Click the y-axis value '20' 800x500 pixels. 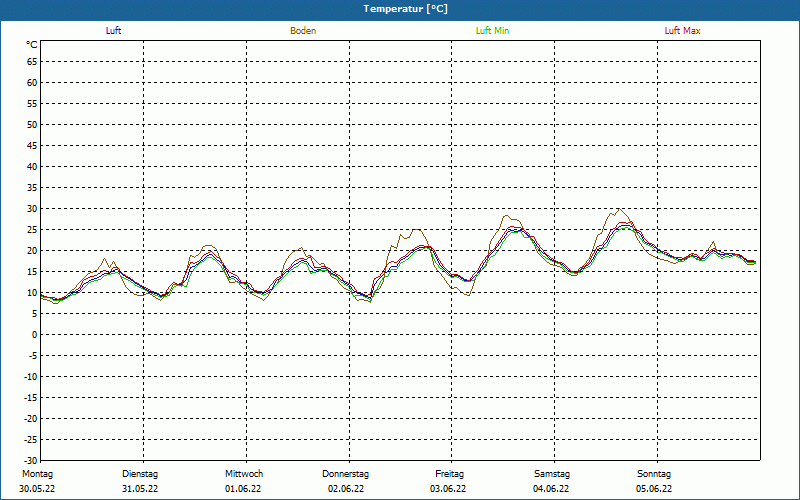[x=32, y=251]
